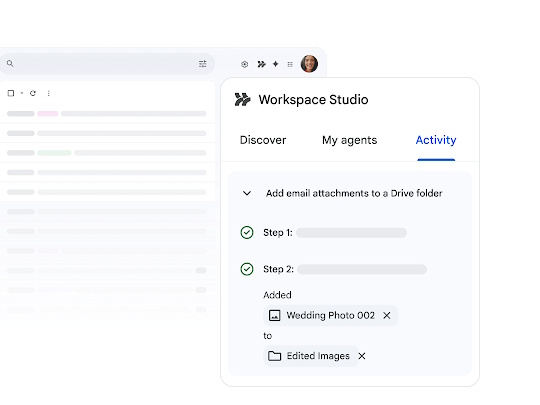Open the email row with pink label

(x=107, y=114)
